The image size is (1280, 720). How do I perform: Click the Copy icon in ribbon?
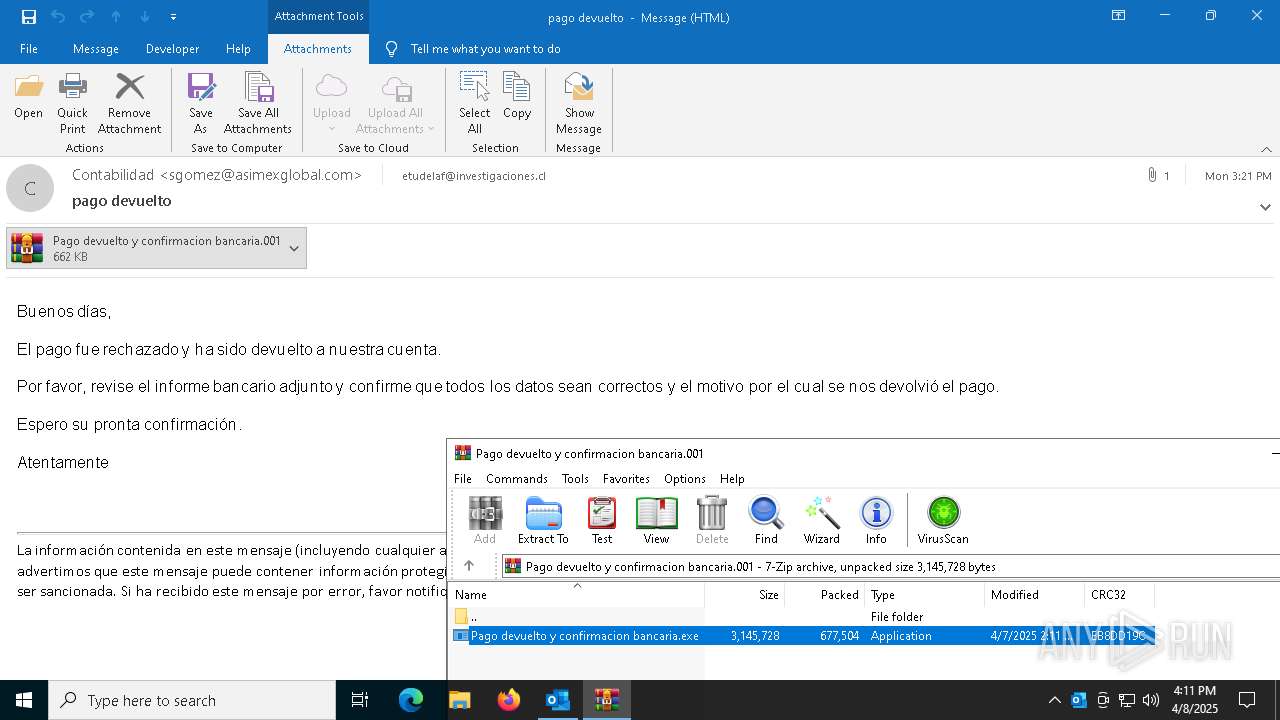pos(517,97)
